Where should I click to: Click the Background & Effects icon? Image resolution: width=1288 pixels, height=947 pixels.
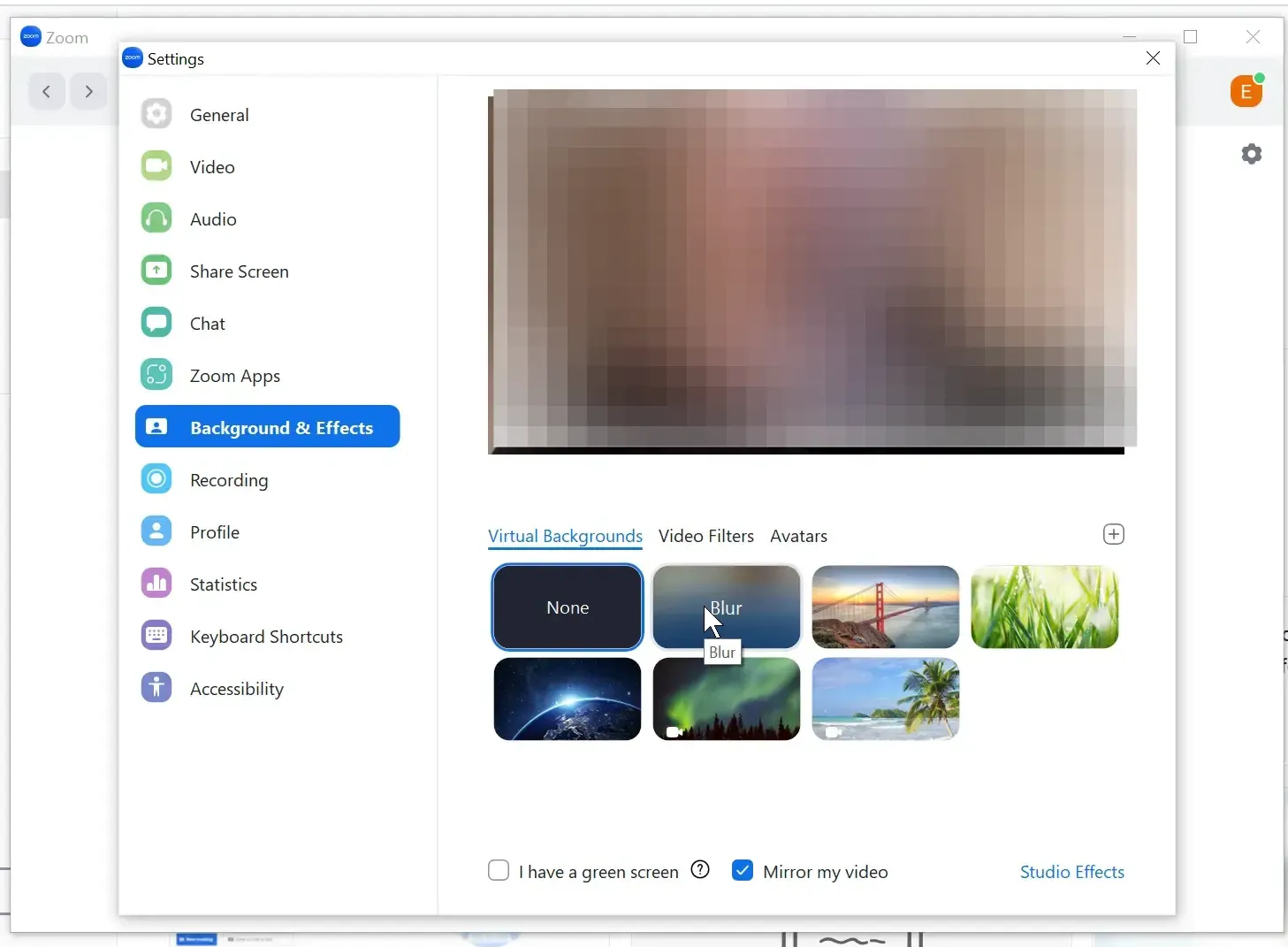[x=156, y=427]
